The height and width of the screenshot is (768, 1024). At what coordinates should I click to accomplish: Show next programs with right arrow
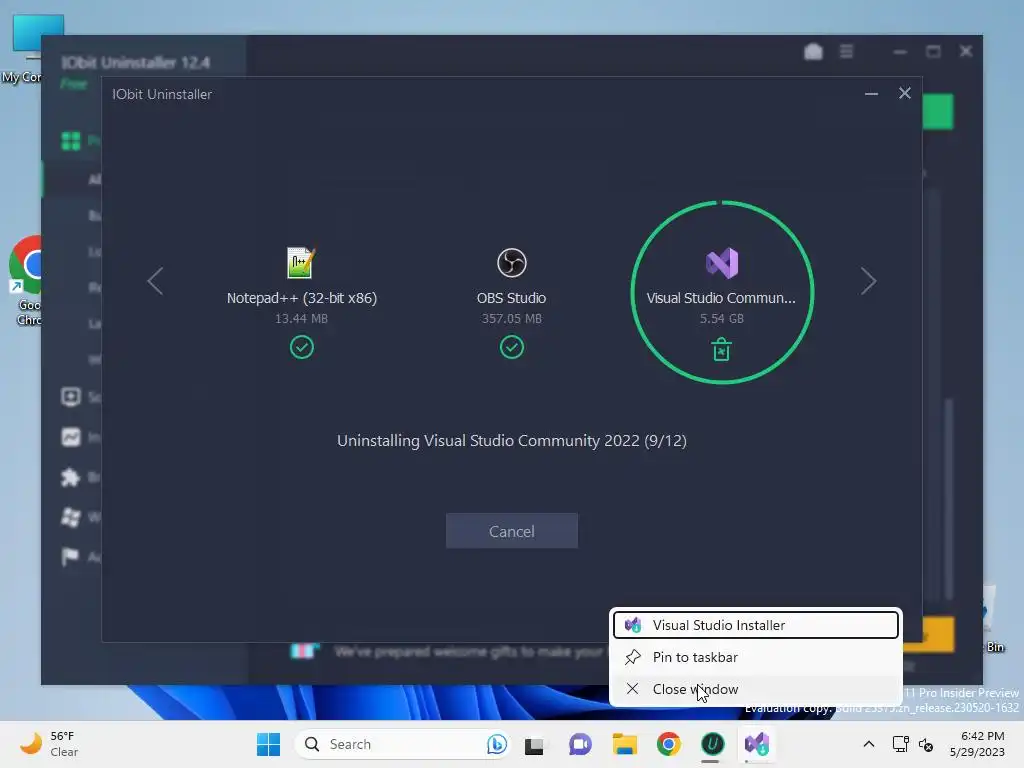click(868, 281)
